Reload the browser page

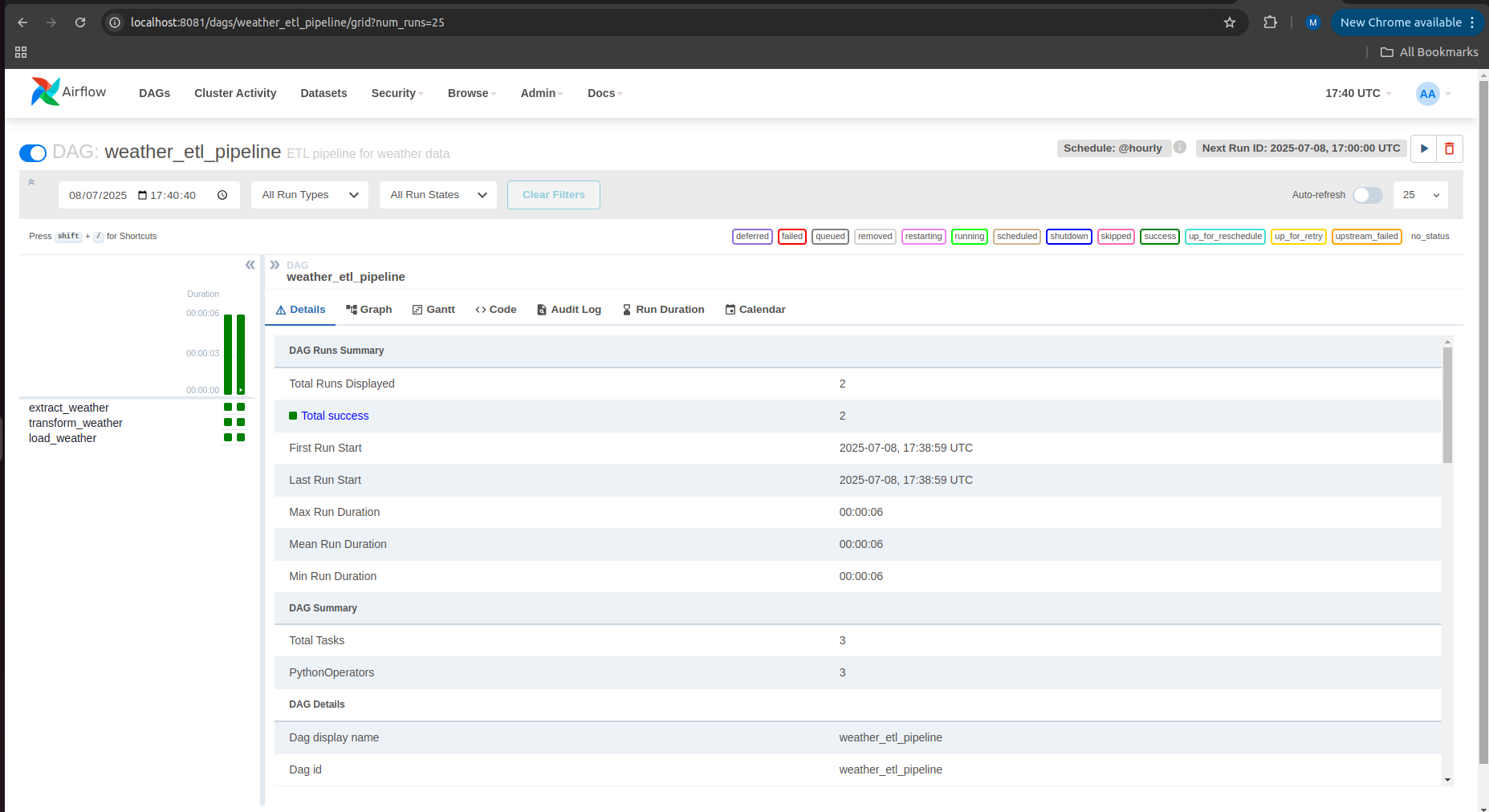[x=80, y=22]
